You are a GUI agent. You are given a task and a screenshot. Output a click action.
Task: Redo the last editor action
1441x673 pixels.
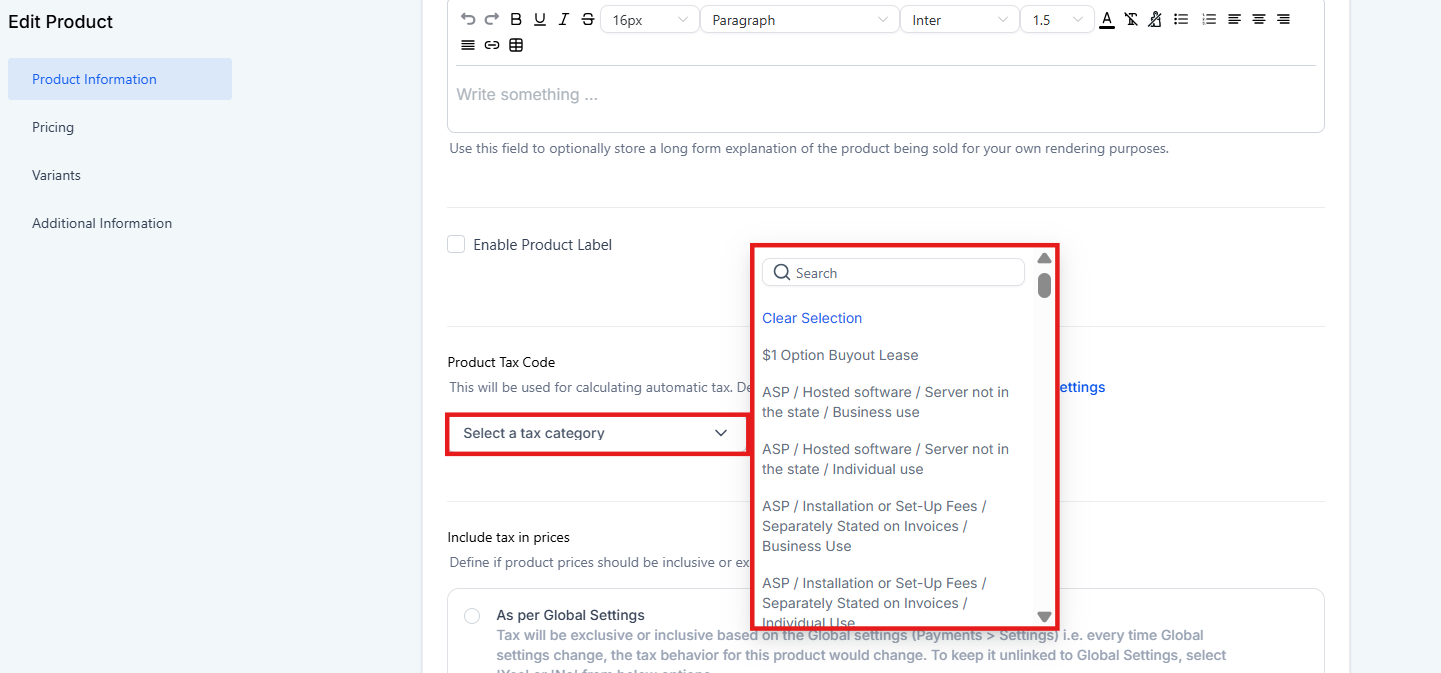tap(491, 19)
